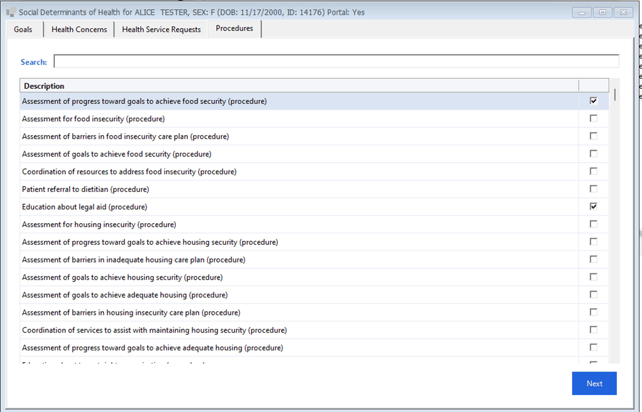Select the Health Service Requests tab
Screen dimensions: 642x412
point(161,30)
